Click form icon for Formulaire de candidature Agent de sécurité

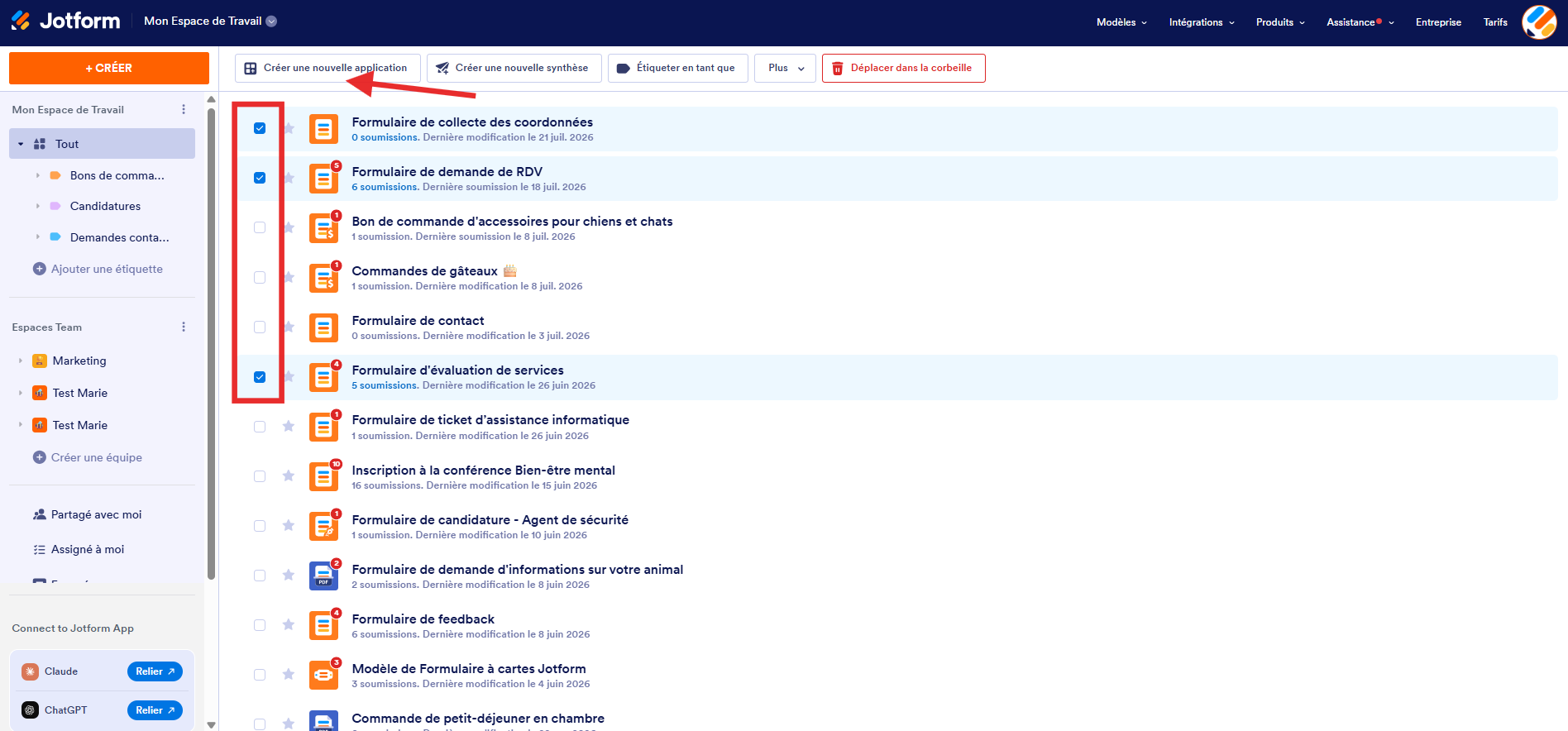point(323,527)
